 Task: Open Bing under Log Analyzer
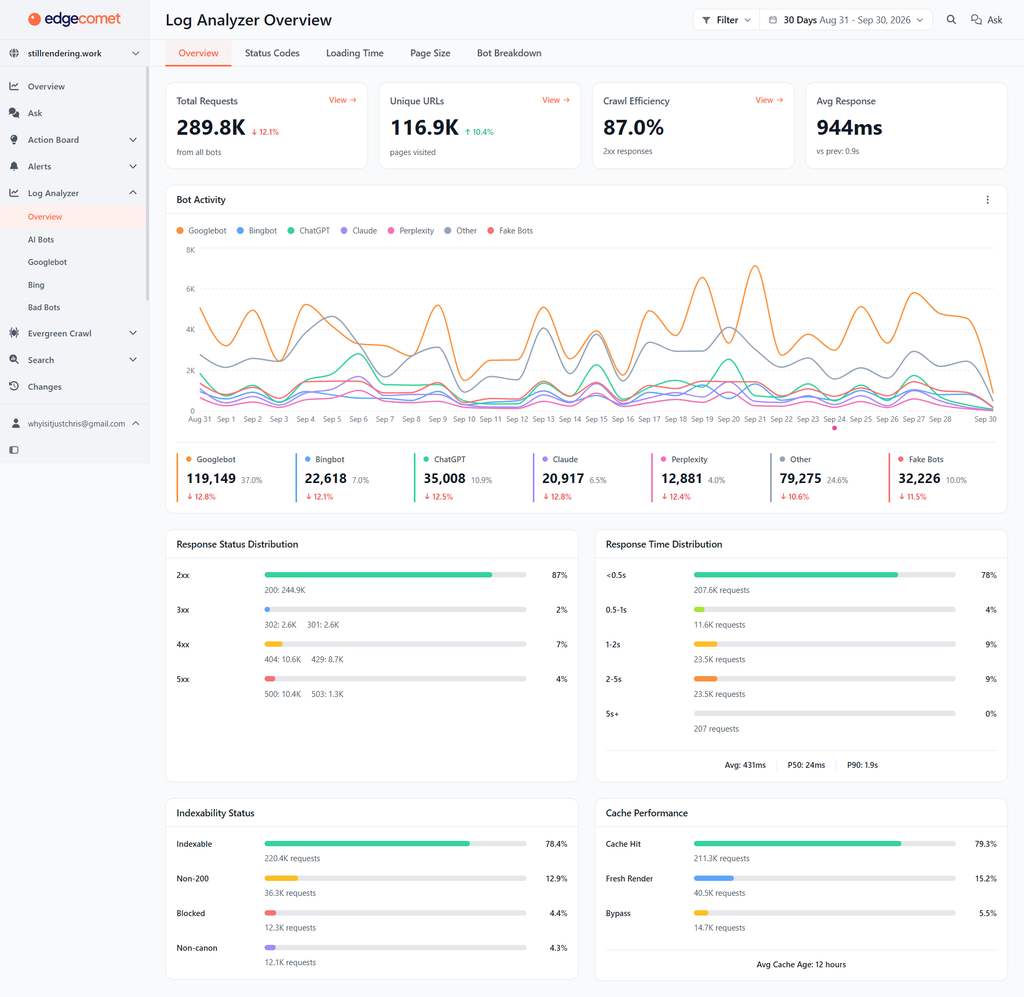point(36,285)
